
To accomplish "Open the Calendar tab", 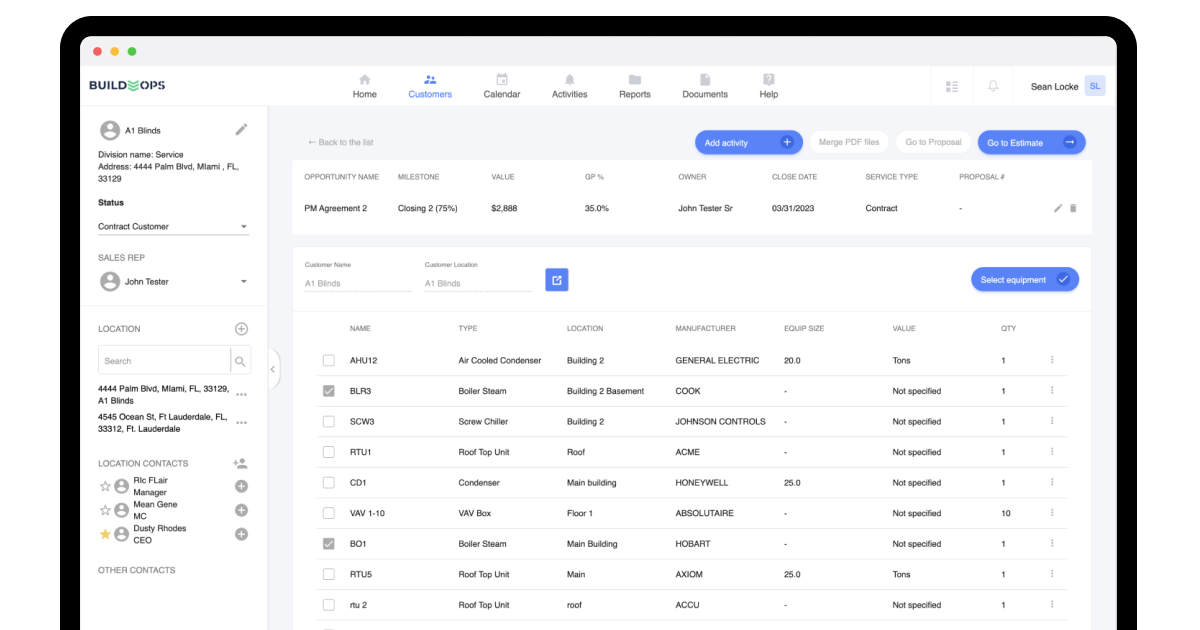I will (502, 86).
